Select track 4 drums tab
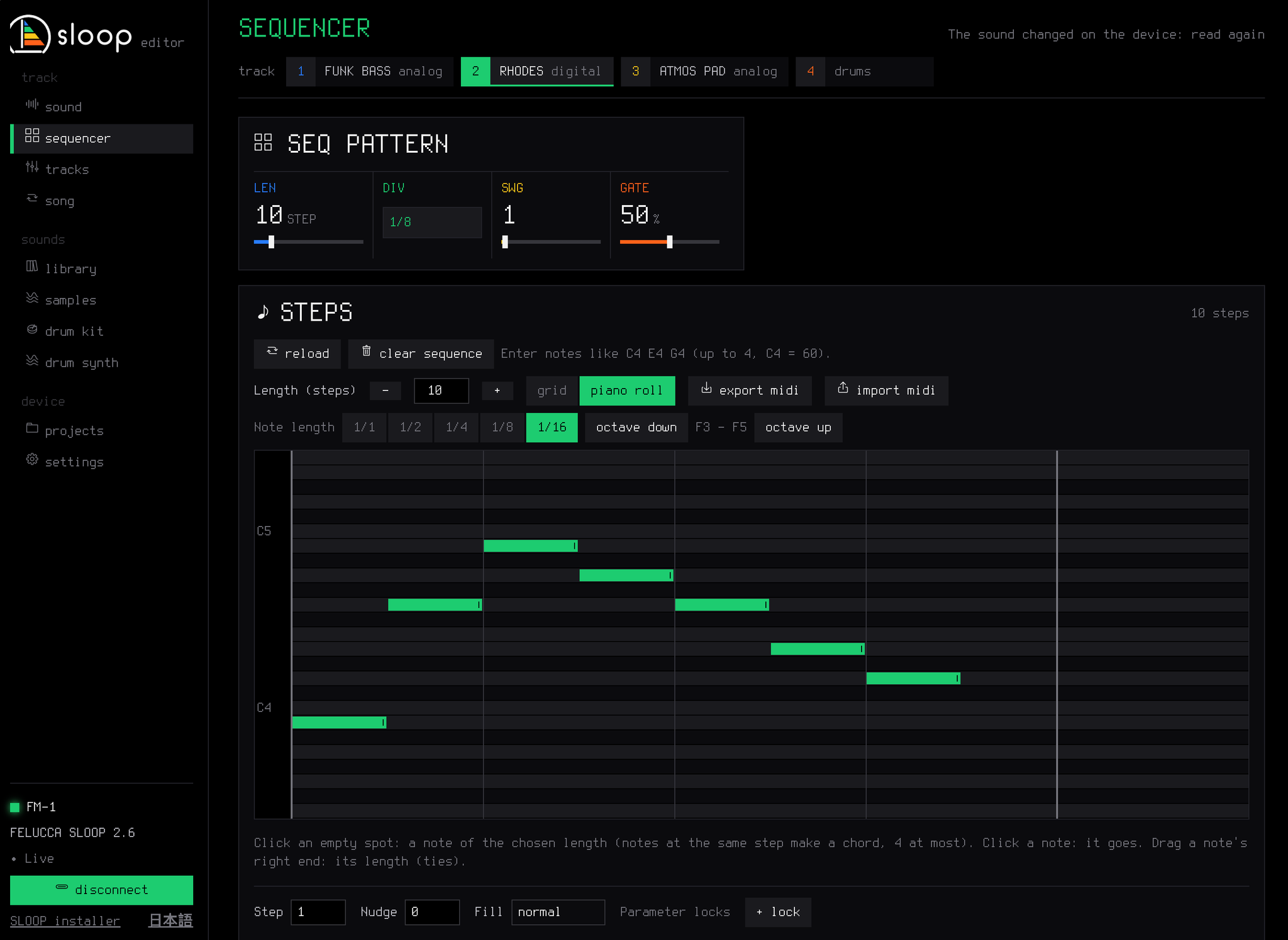1288x940 pixels. coord(864,72)
